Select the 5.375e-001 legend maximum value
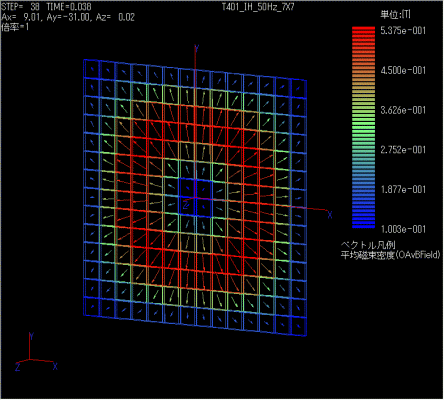Viewport: 444px width, 400px height. click(403, 31)
